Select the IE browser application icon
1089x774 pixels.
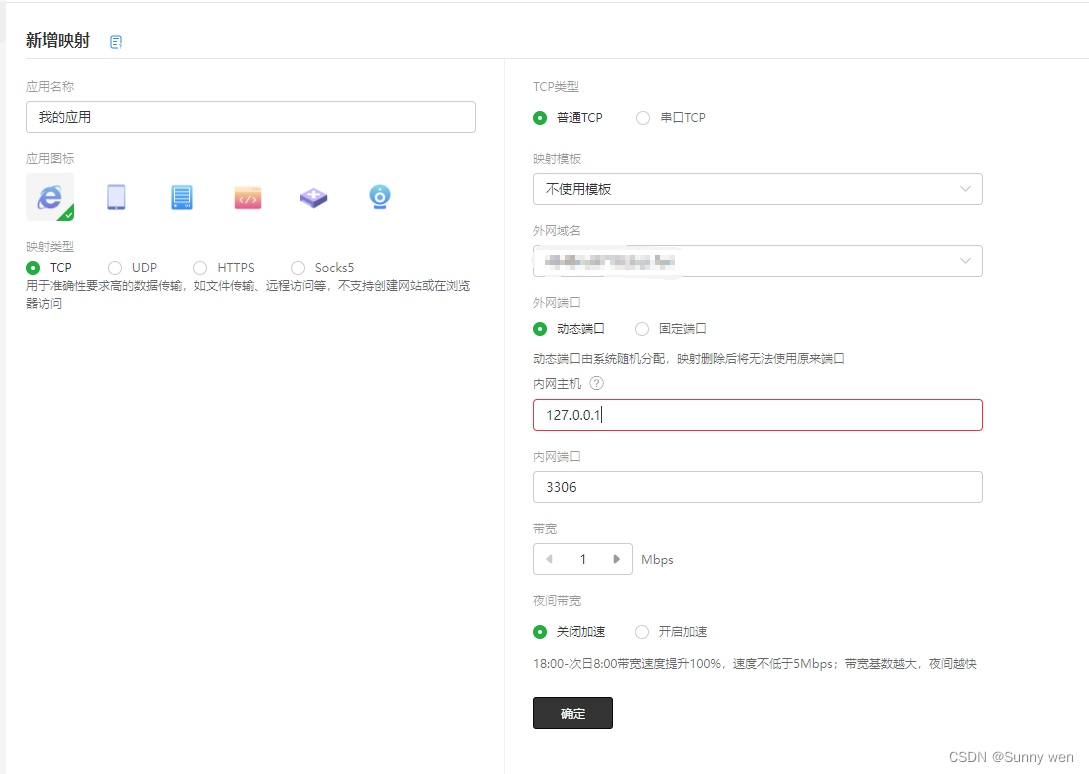click(50, 197)
